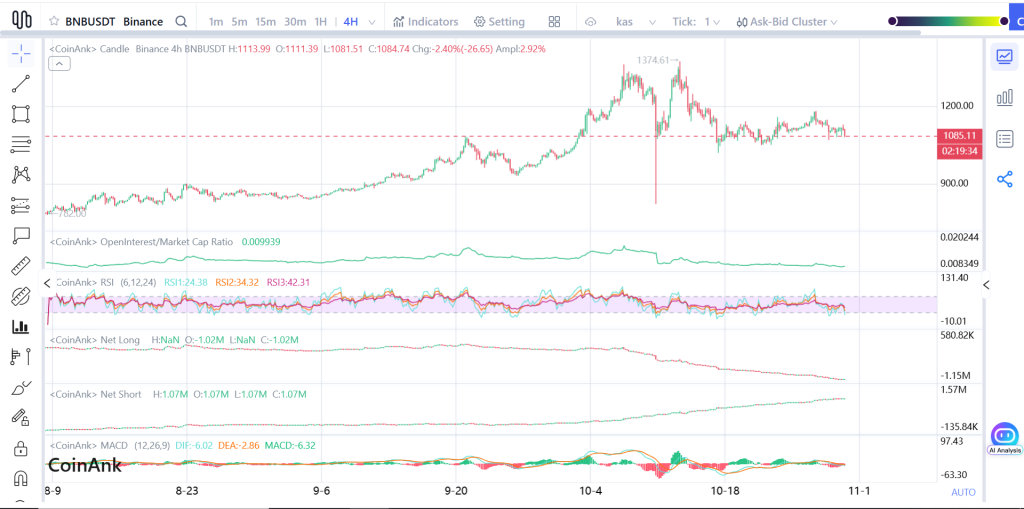This screenshot has height=509, width=1024.
Task: Open the share icon in right sidebar
Action: (x=1004, y=179)
